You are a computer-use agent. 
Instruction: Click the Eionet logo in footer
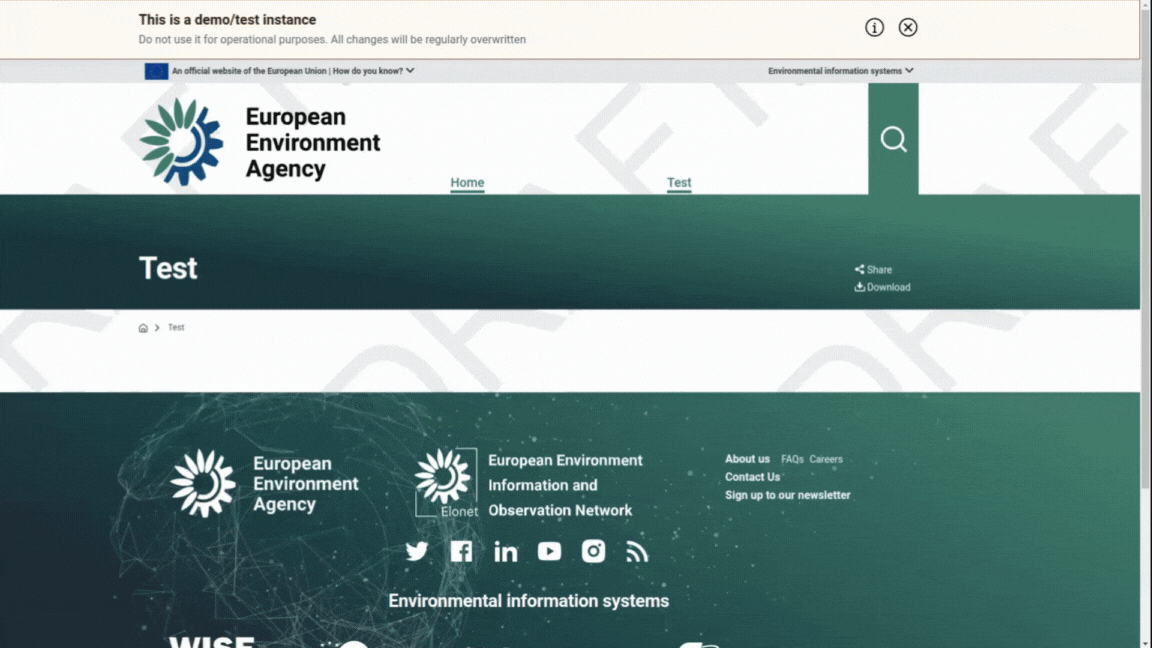(x=446, y=483)
